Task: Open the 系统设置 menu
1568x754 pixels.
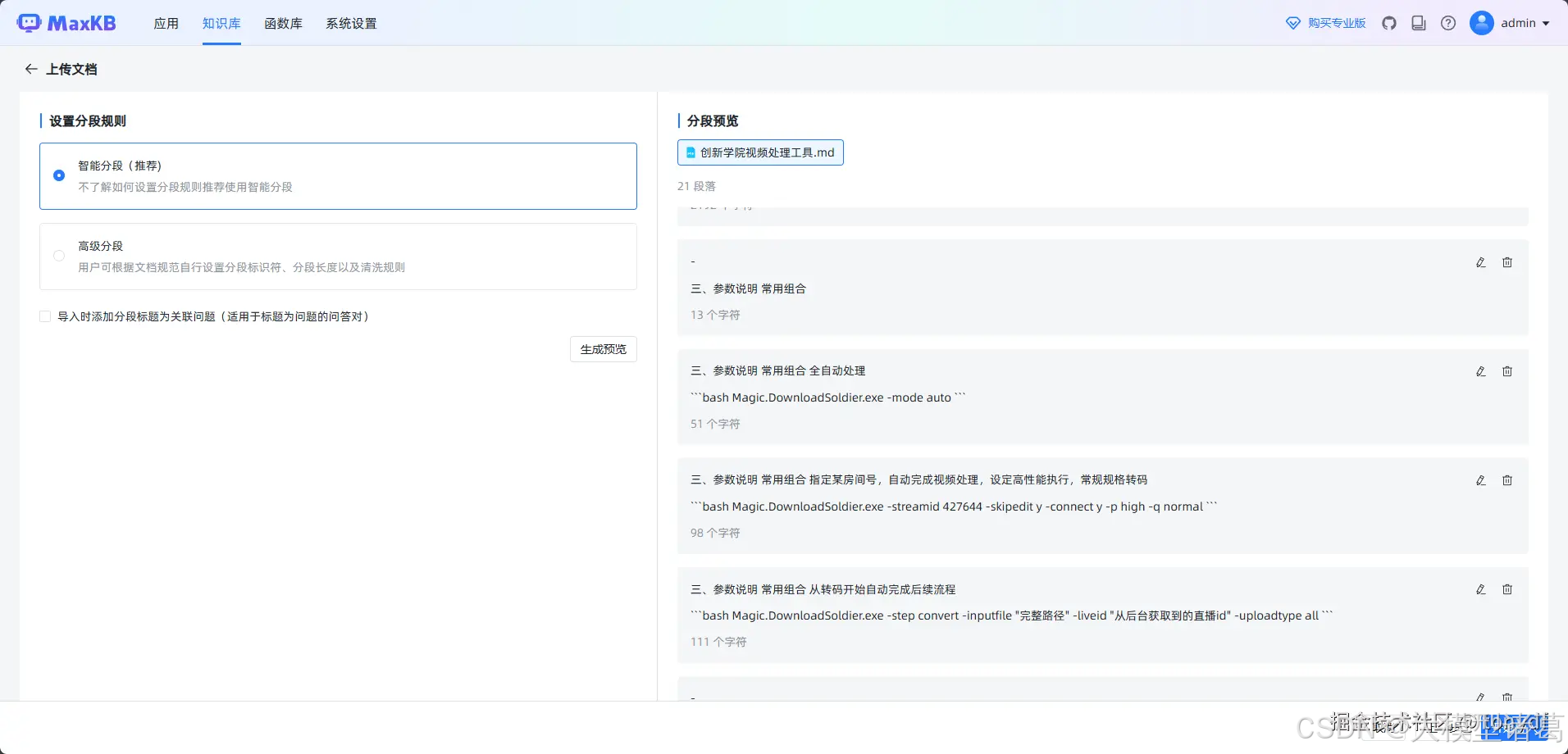Action: 352,23
